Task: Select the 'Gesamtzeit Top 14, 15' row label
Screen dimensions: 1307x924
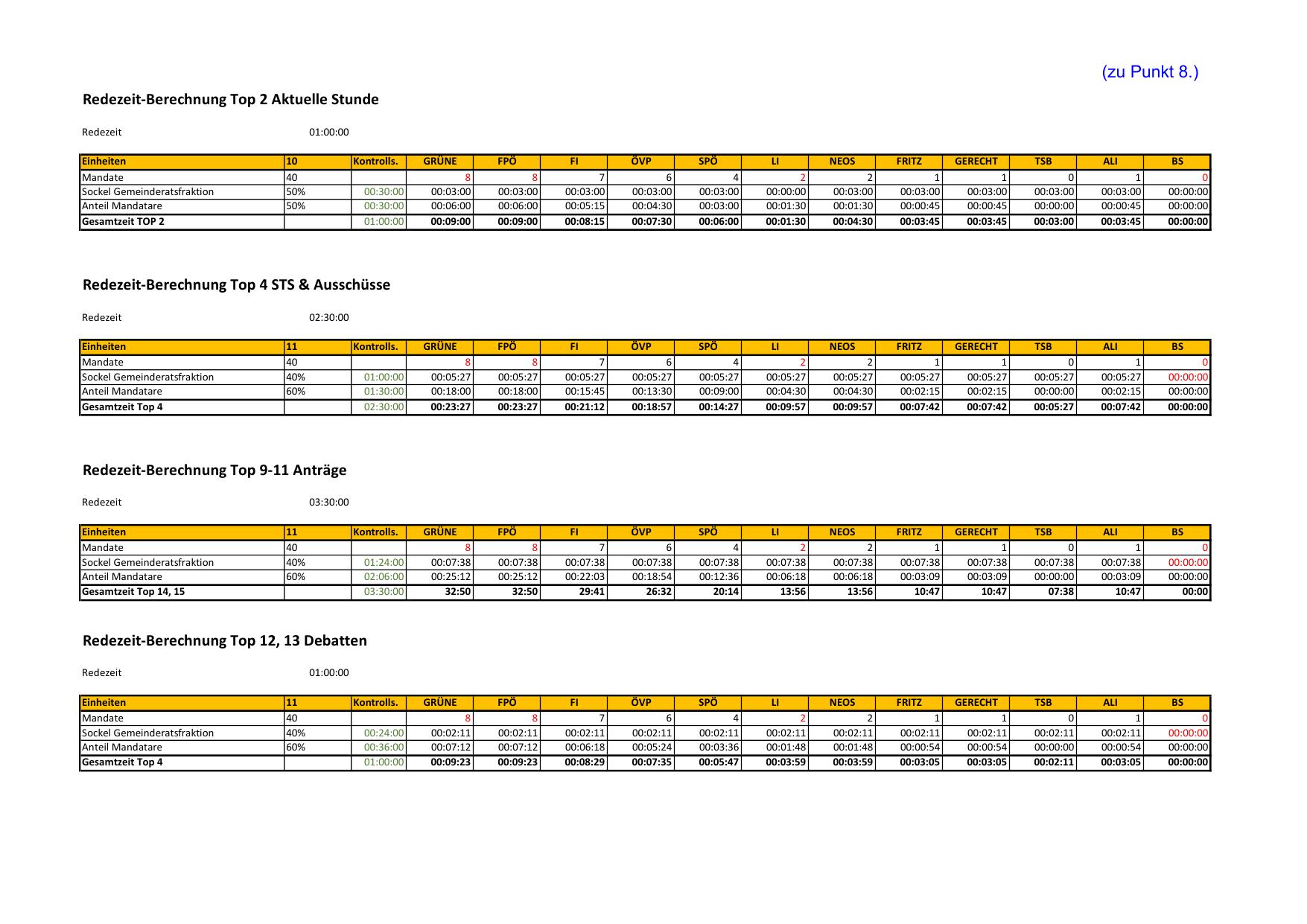Action: pos(133,592)
